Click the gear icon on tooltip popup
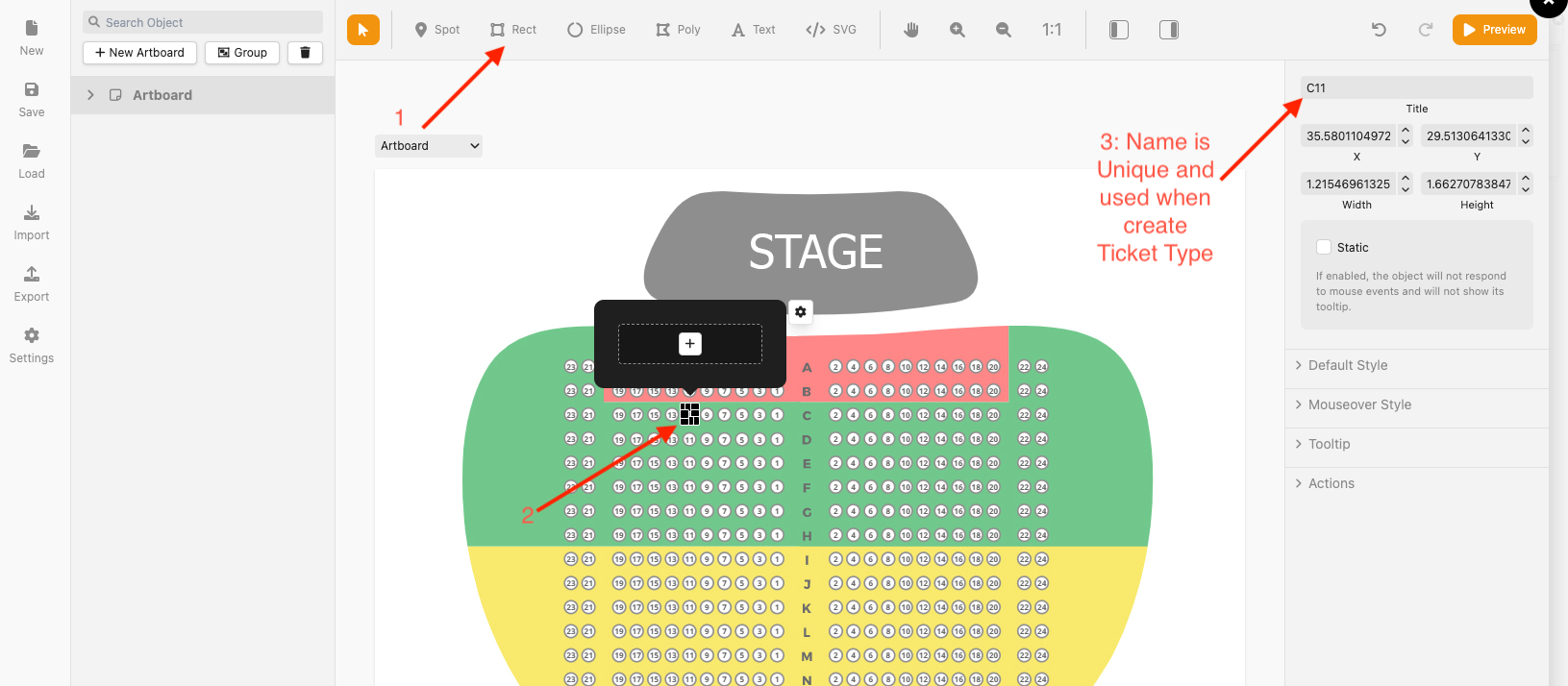Image resolution: width=1568 pixels, height=686 pixels. click(801, 312)
